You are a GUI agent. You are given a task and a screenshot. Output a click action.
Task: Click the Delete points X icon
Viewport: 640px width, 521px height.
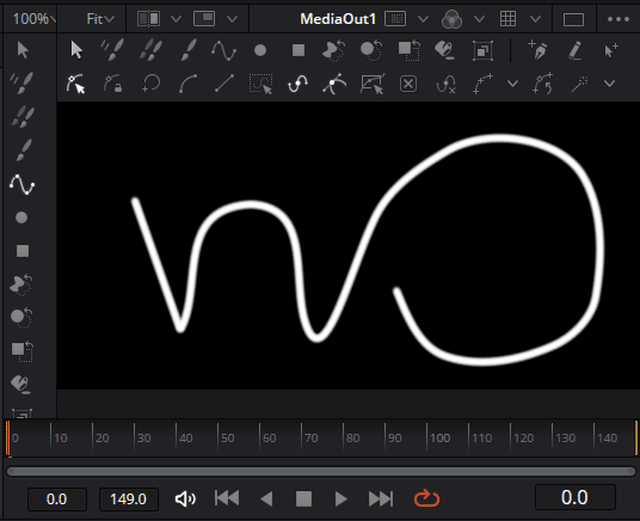408,84
